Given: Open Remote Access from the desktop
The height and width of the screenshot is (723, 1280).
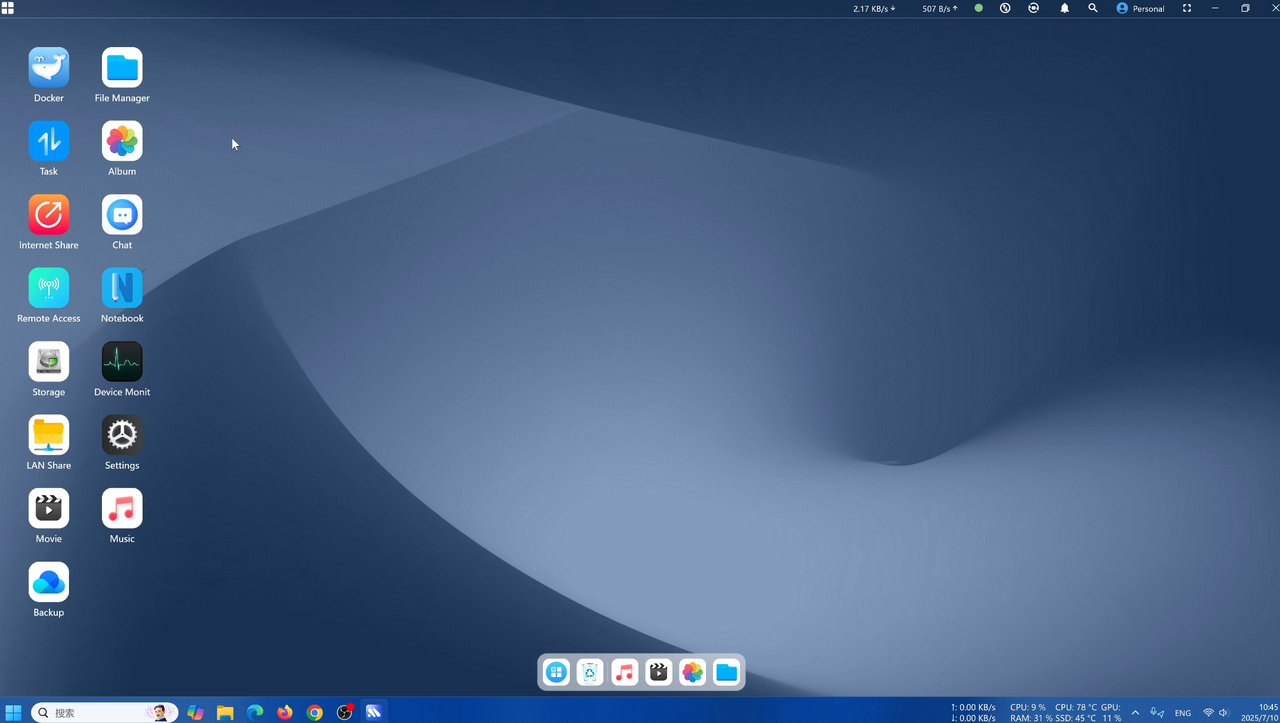Looking at the screenshot, I should [48, 288].
